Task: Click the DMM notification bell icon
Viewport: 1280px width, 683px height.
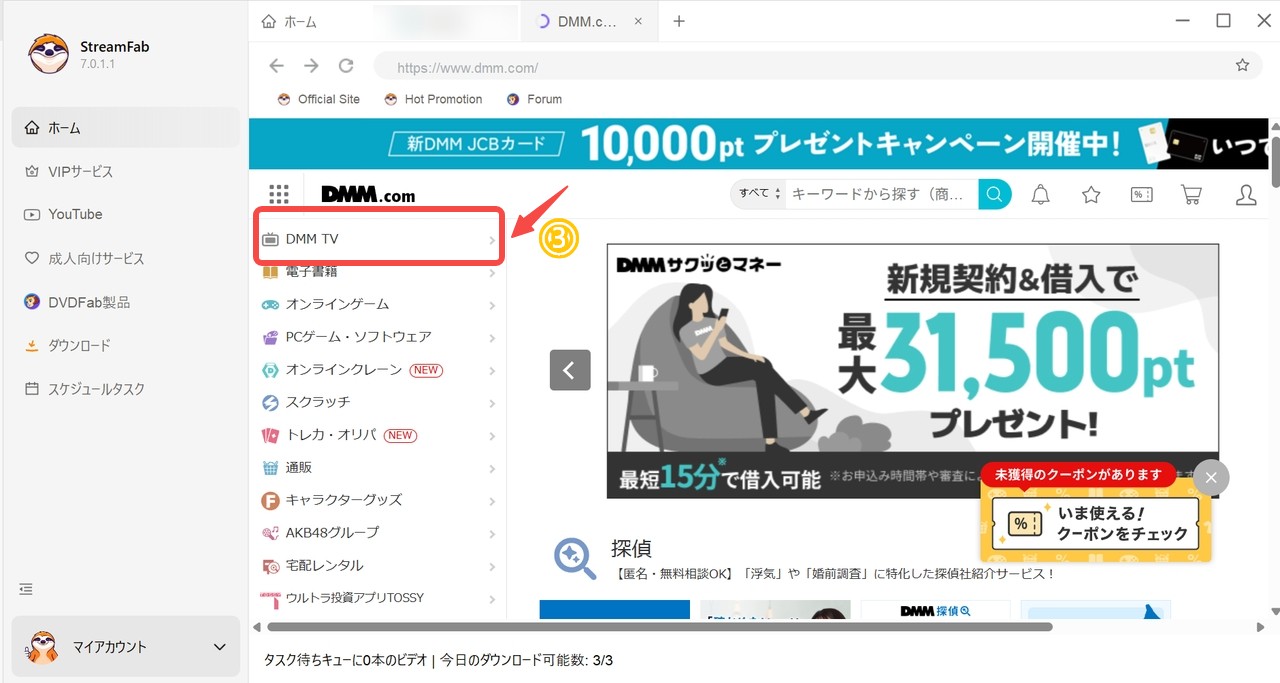Action: 1040,194
